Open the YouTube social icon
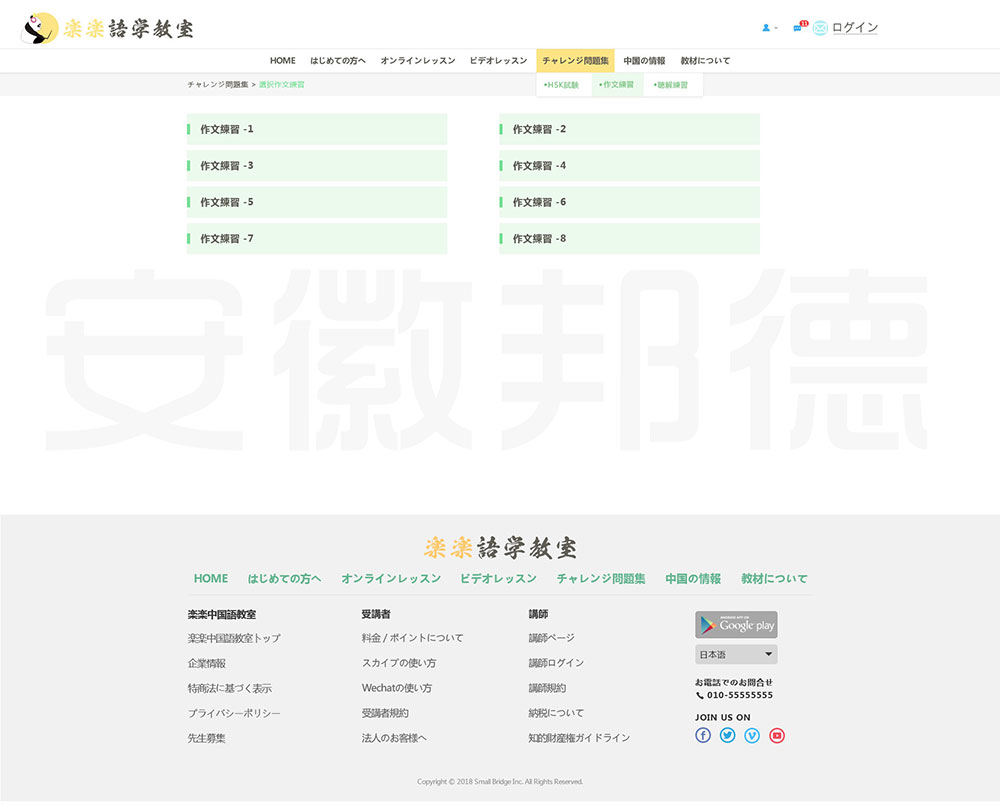This screenshot has width=1000, height=807. tap(777, 735)
